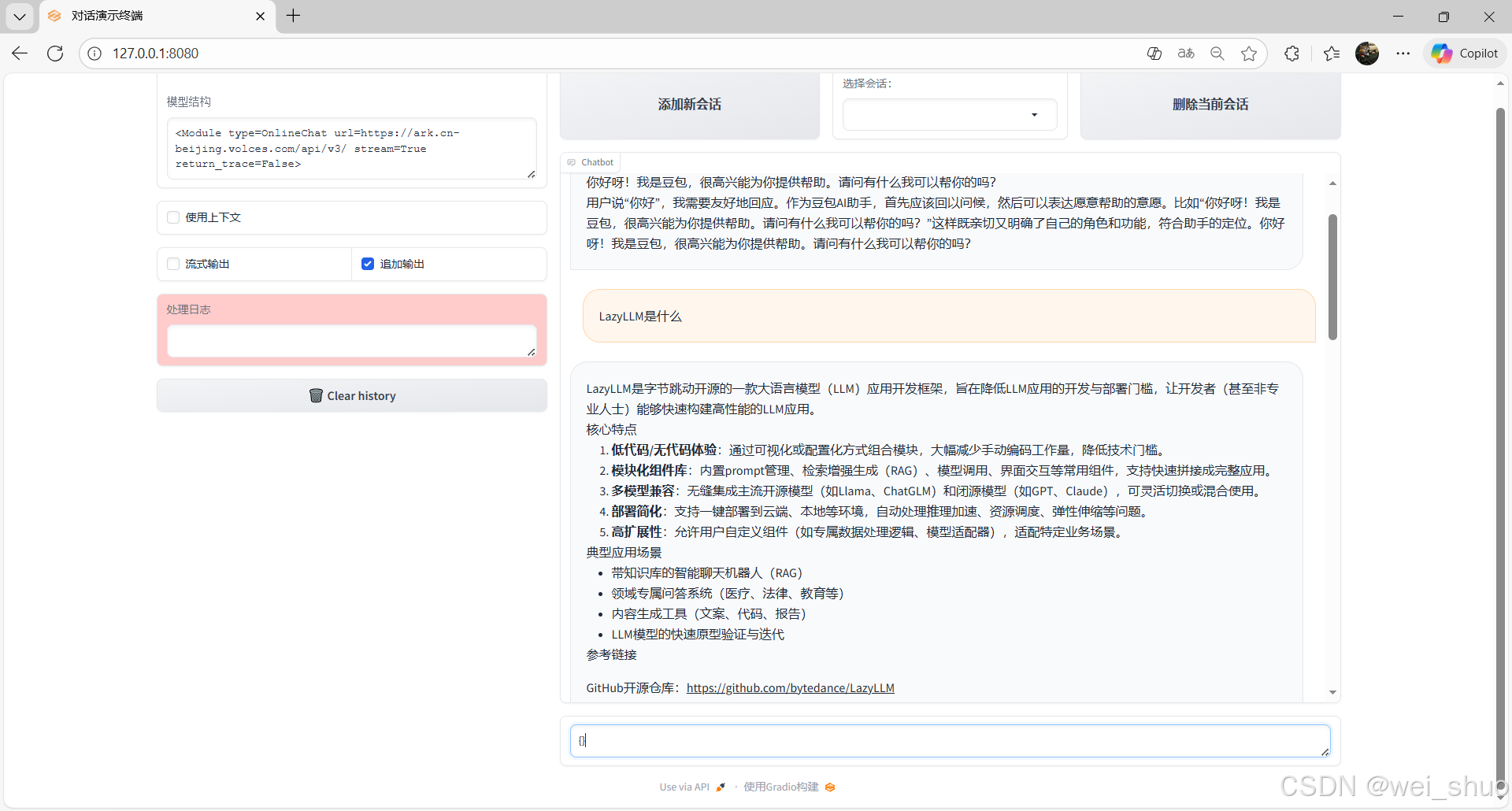Screen dimensions: 1512x811
Task: Open browser extensions menu
Action: pos(1291,54)
